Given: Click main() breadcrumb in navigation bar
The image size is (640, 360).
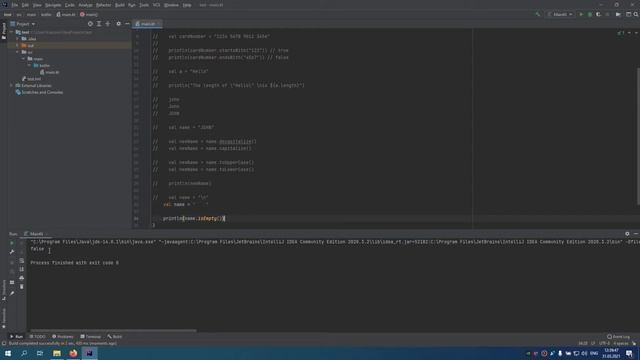Looking at the screenshot, I should tap(89, 14).
